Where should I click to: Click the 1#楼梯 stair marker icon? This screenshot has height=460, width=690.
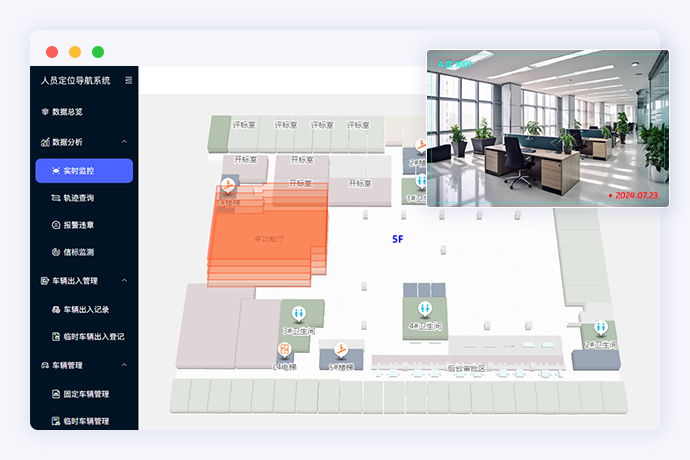point(228,186)
